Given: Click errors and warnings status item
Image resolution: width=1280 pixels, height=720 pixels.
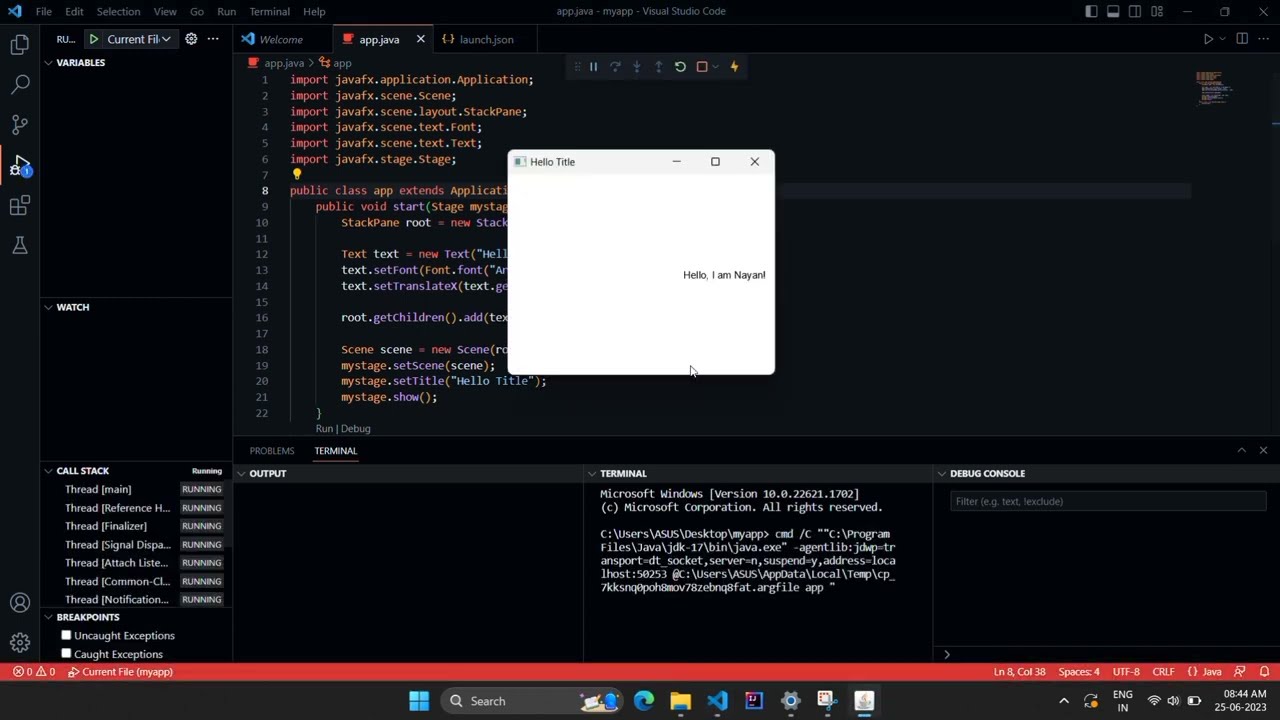Looking at the screenshot, I should coord(34,672).
